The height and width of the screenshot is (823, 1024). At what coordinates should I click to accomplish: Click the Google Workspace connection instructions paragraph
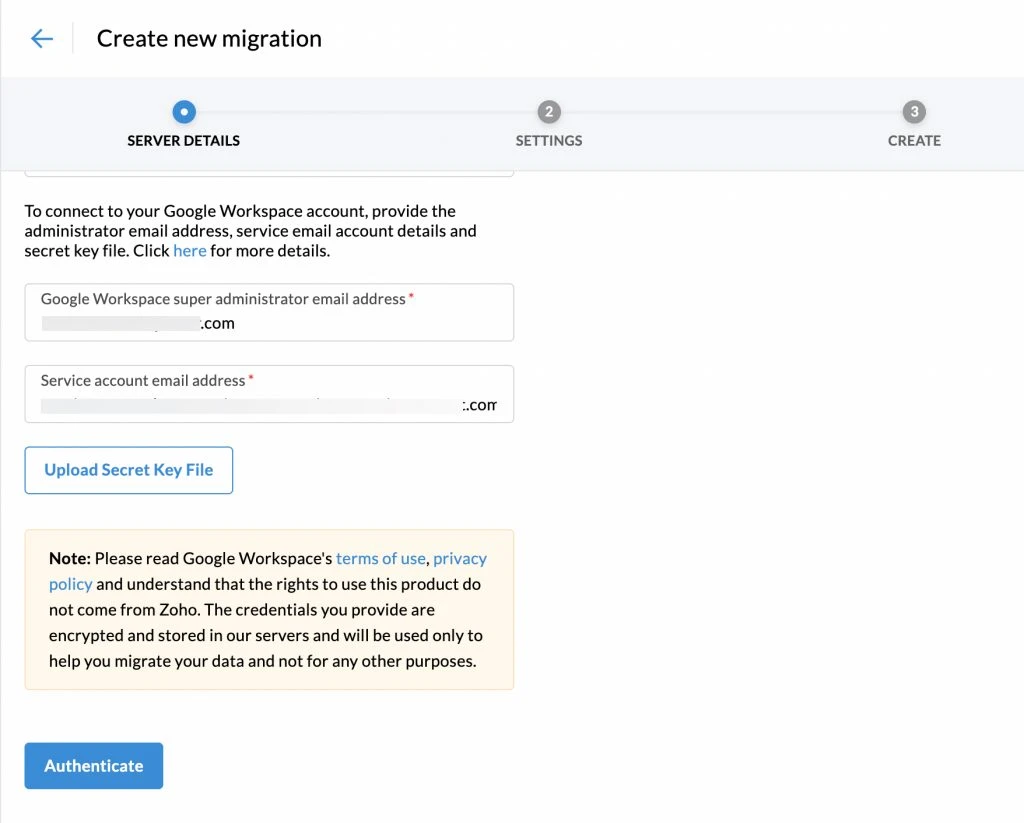250,231
